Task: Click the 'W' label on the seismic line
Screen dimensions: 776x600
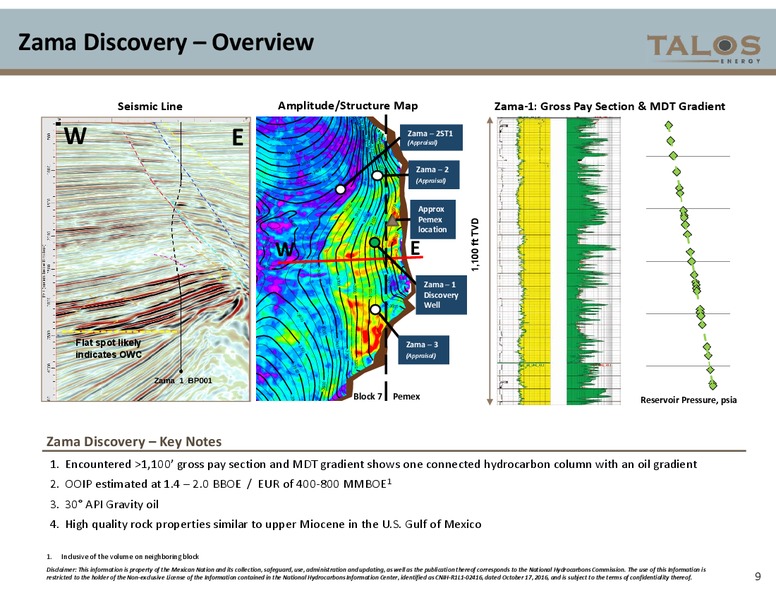Action: point(76,136)
